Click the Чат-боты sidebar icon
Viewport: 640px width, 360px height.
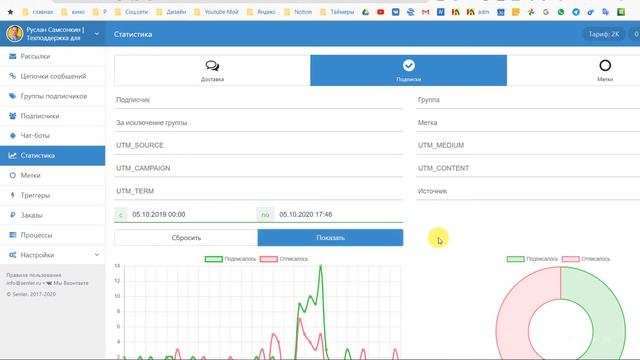[x=13, y=136]
